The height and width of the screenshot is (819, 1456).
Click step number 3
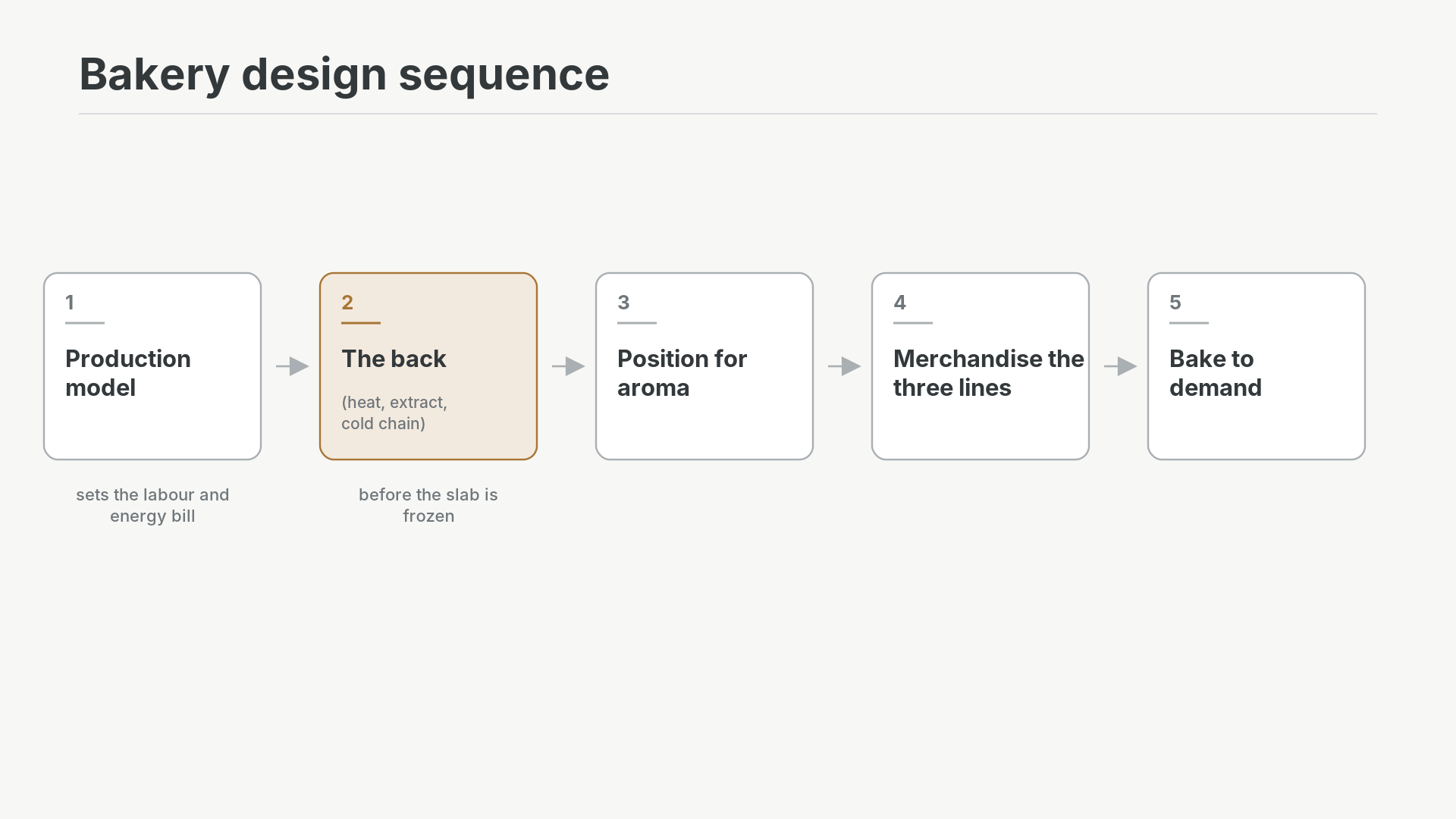[x=623, y=303]
